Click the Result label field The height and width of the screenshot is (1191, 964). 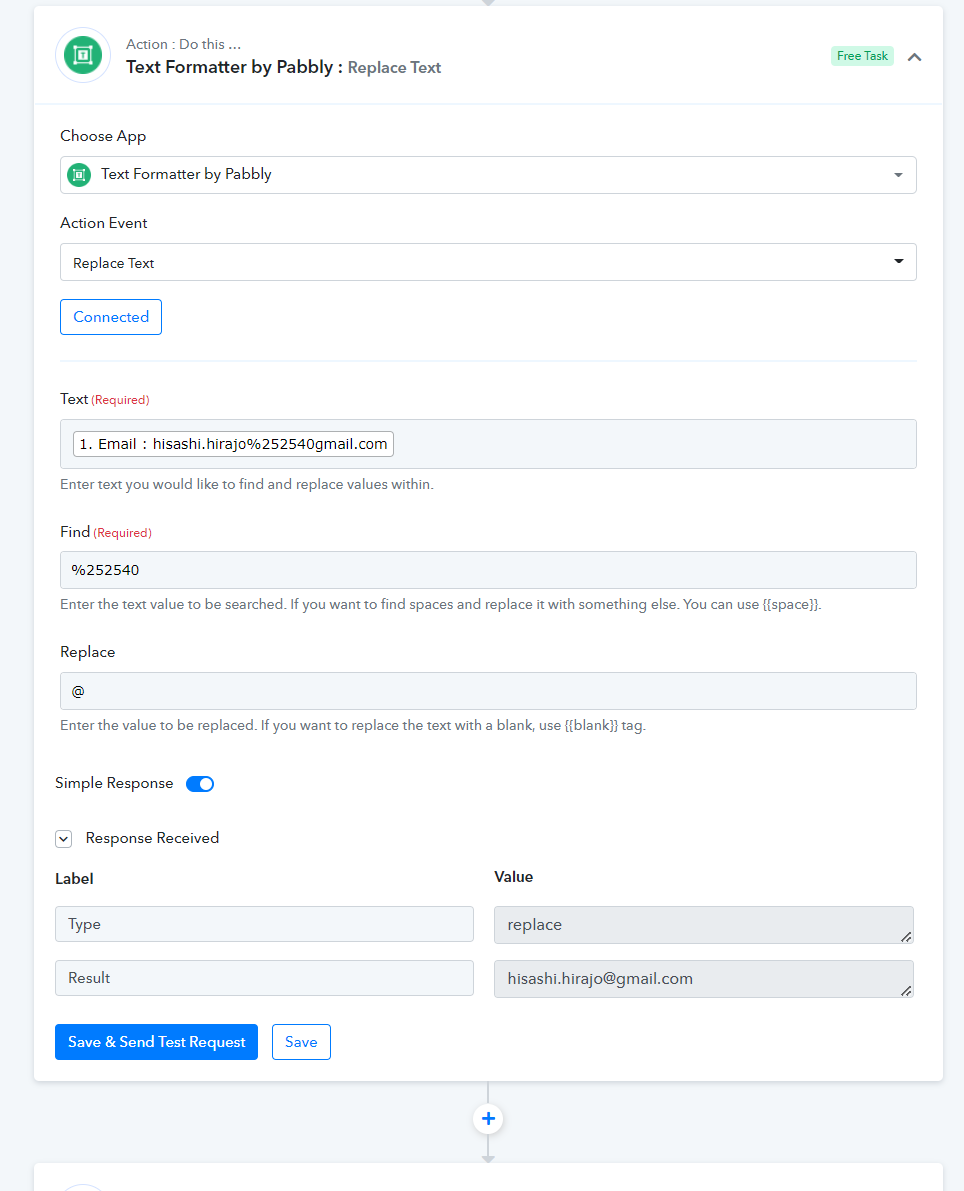[x=264, y=978]
